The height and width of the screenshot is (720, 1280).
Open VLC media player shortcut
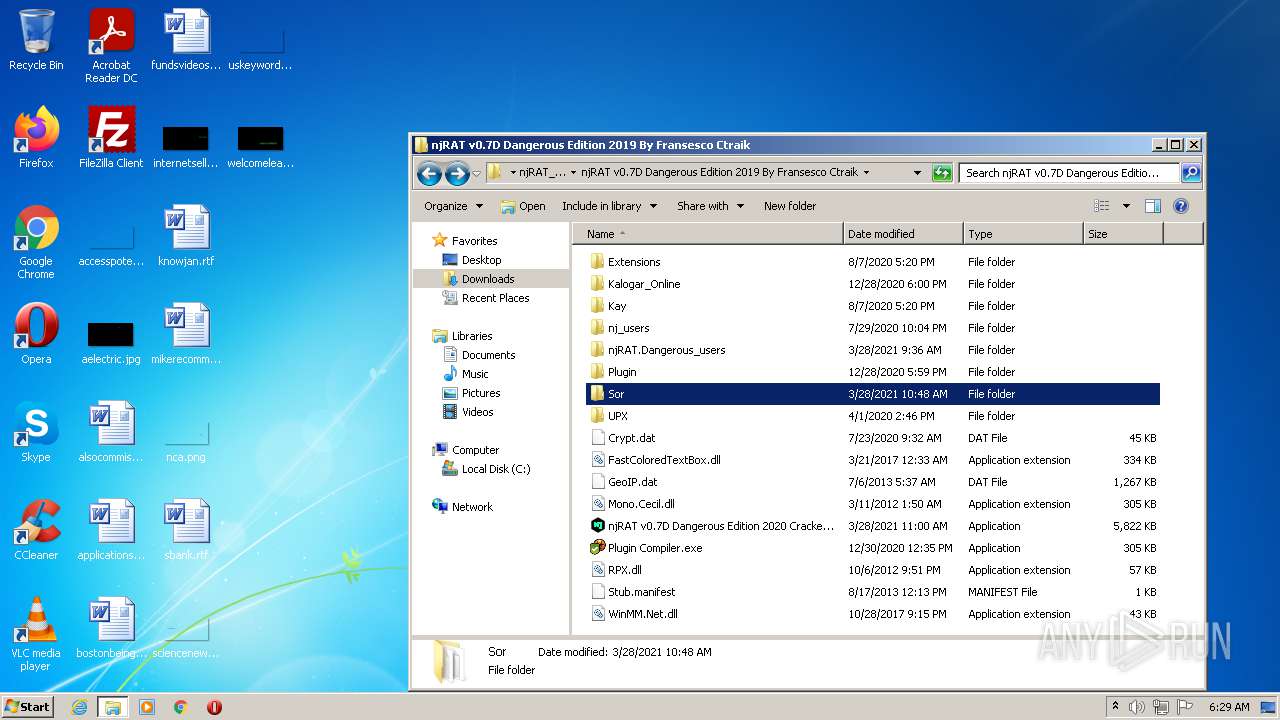(36, 634)
